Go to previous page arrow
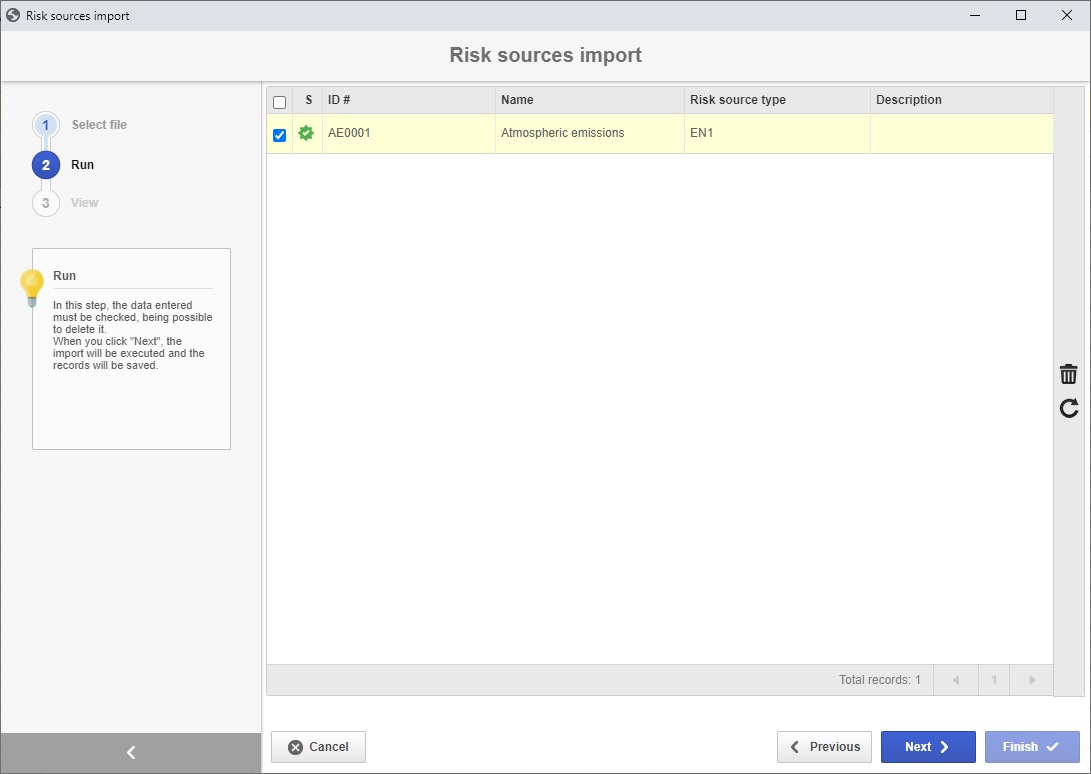The width and height of the screenshot is (1091, 774). pyautogui.click(x=956, y=680)
